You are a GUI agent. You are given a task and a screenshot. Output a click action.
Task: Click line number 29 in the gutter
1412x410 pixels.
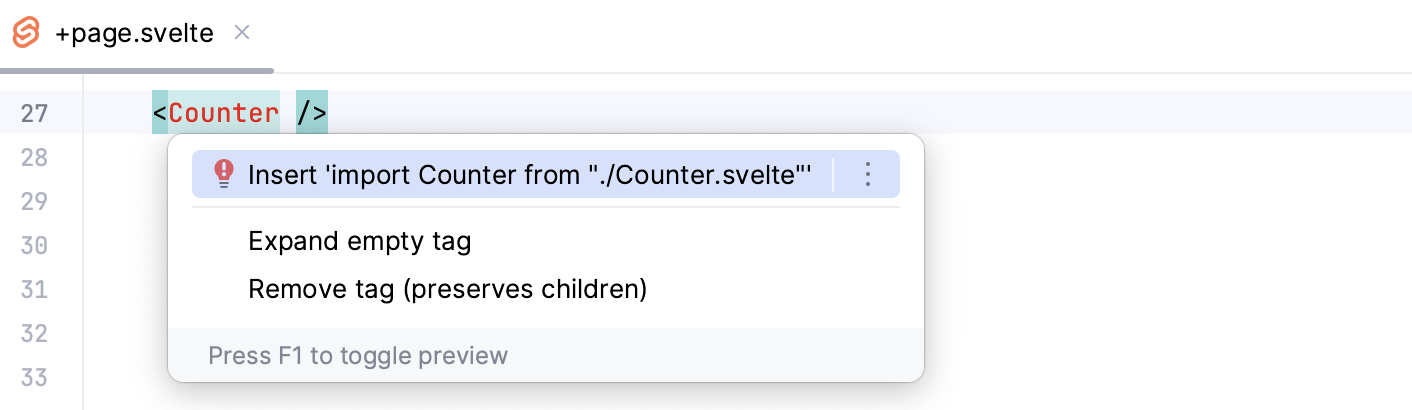tap(35, 201)
